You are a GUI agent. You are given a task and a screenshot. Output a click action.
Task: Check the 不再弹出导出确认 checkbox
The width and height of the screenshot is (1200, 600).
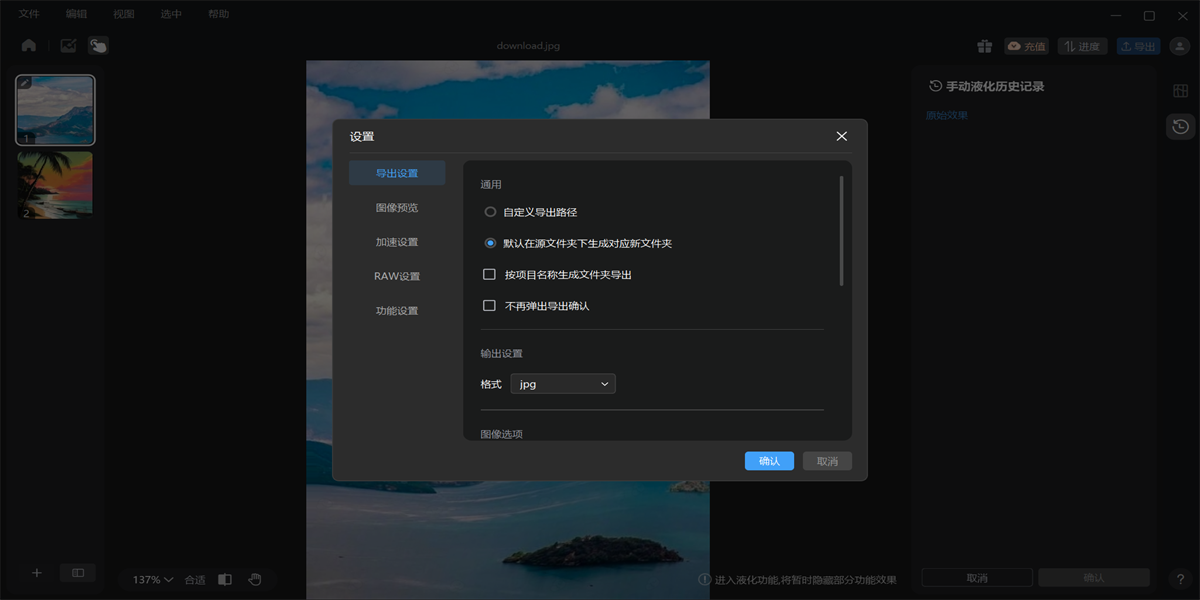490,305
